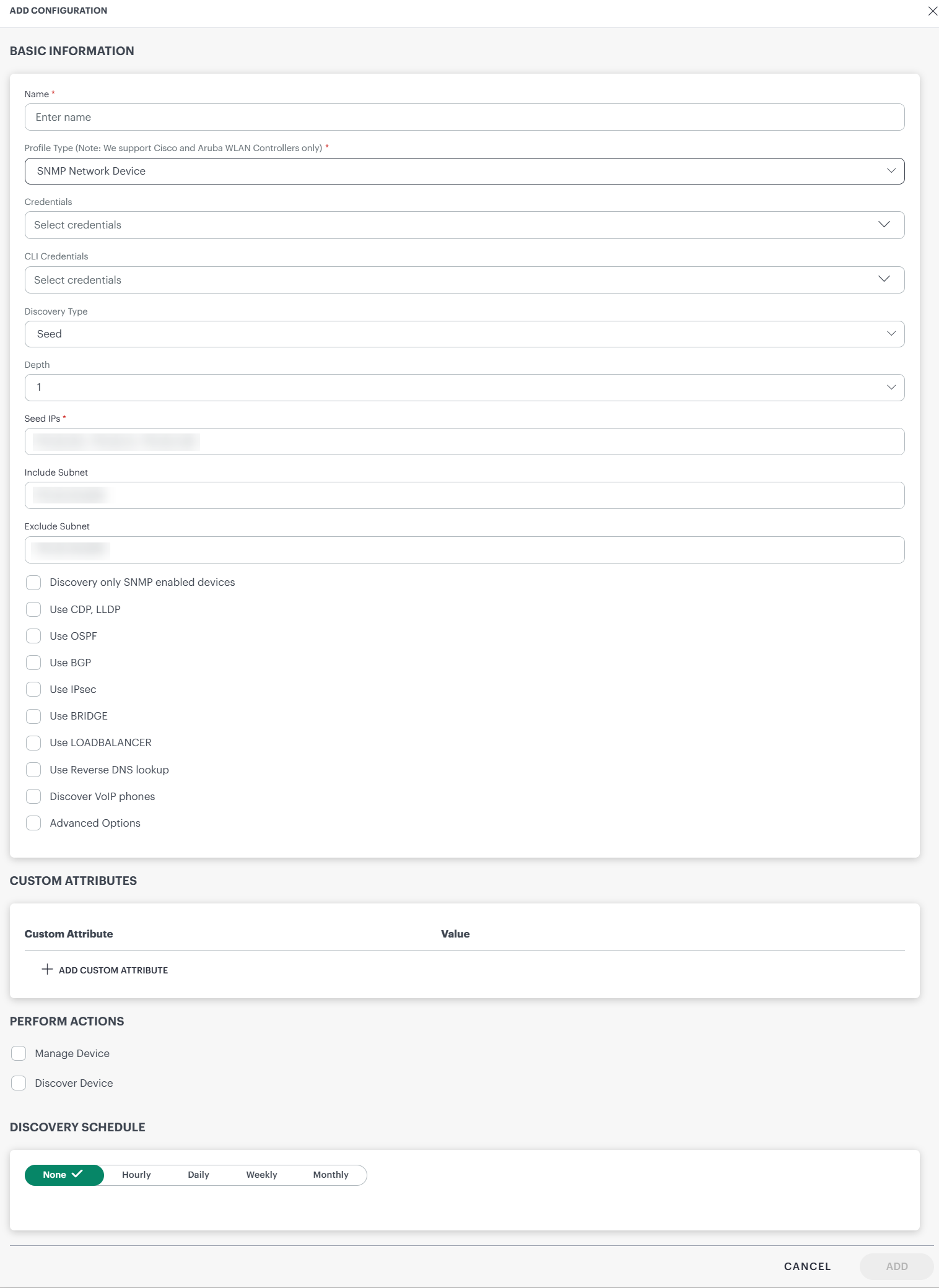Enable Discovery only SNMP enabled devices
Viewport: 939px width, 1288px height.
point(33,583)
